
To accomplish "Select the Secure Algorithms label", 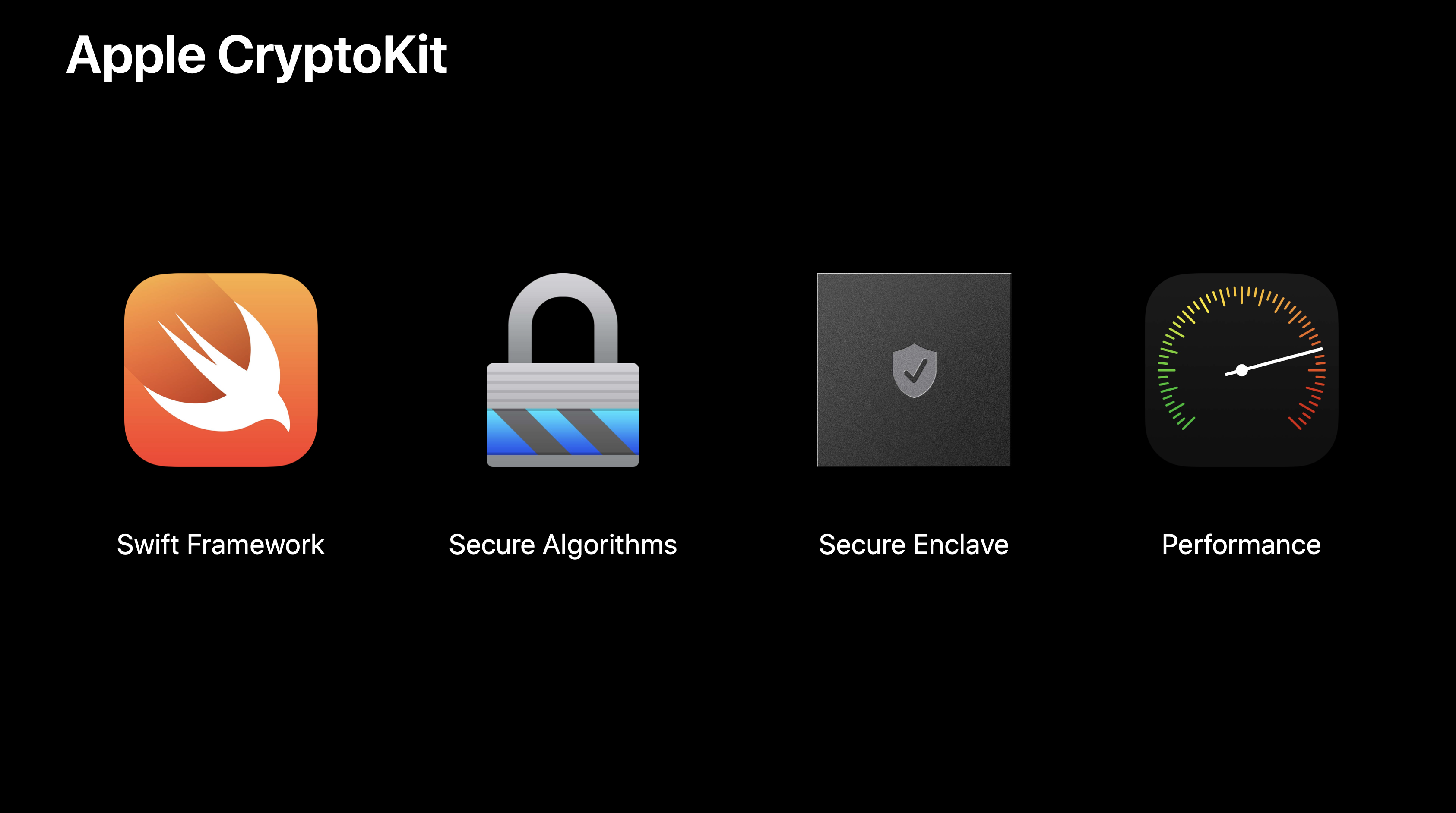I will (x=563, y=545).
